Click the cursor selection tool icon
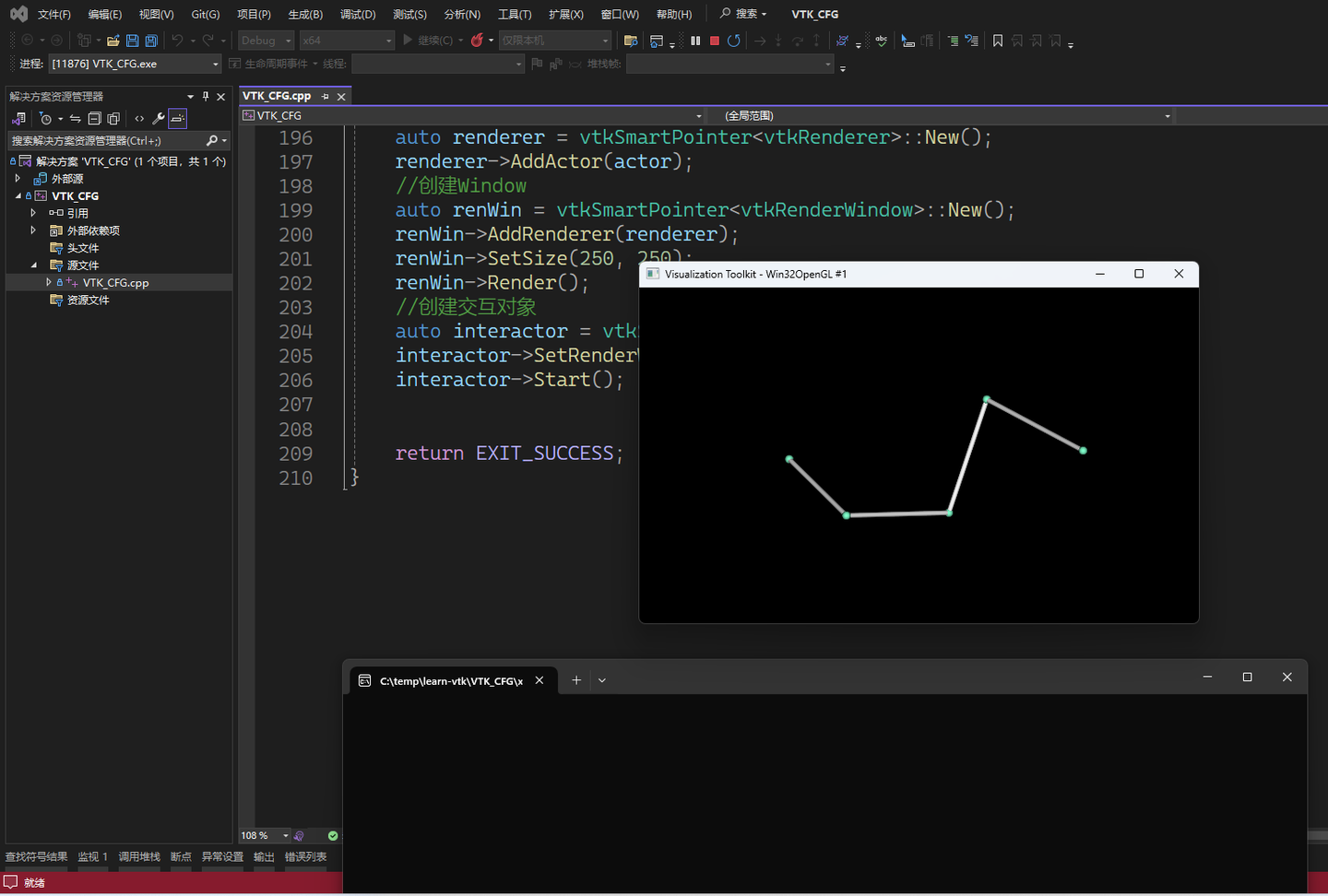1328x896 pixels. pyautogui.click(x=908, y=41)
